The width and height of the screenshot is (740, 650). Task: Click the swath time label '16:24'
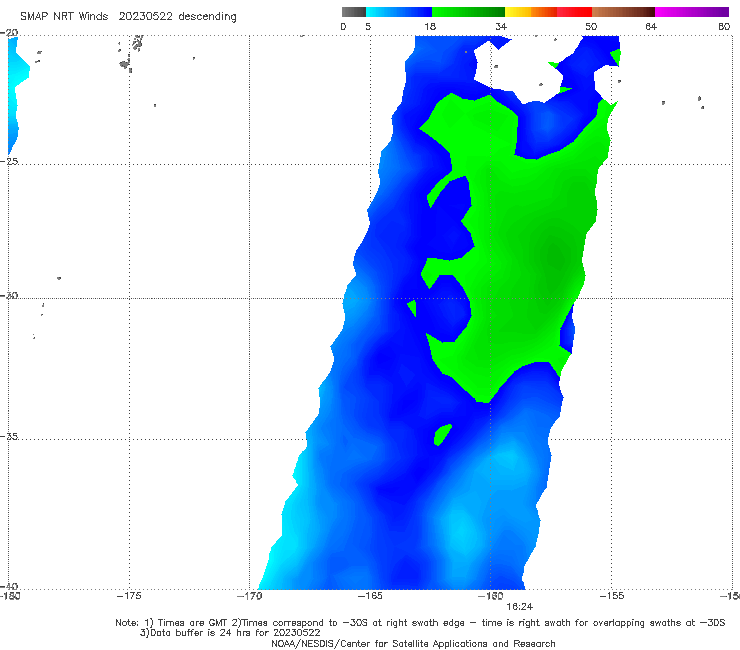click(519, 607)
